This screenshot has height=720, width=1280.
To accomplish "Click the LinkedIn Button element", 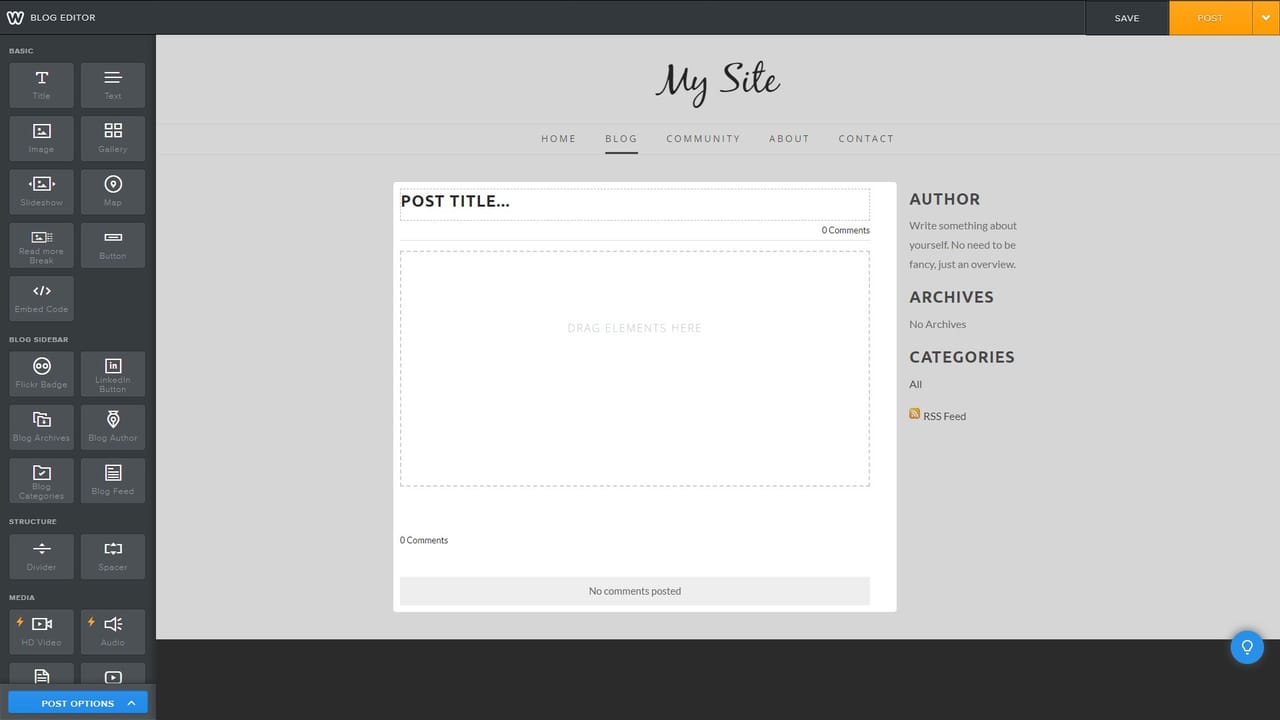I will 112,373.
